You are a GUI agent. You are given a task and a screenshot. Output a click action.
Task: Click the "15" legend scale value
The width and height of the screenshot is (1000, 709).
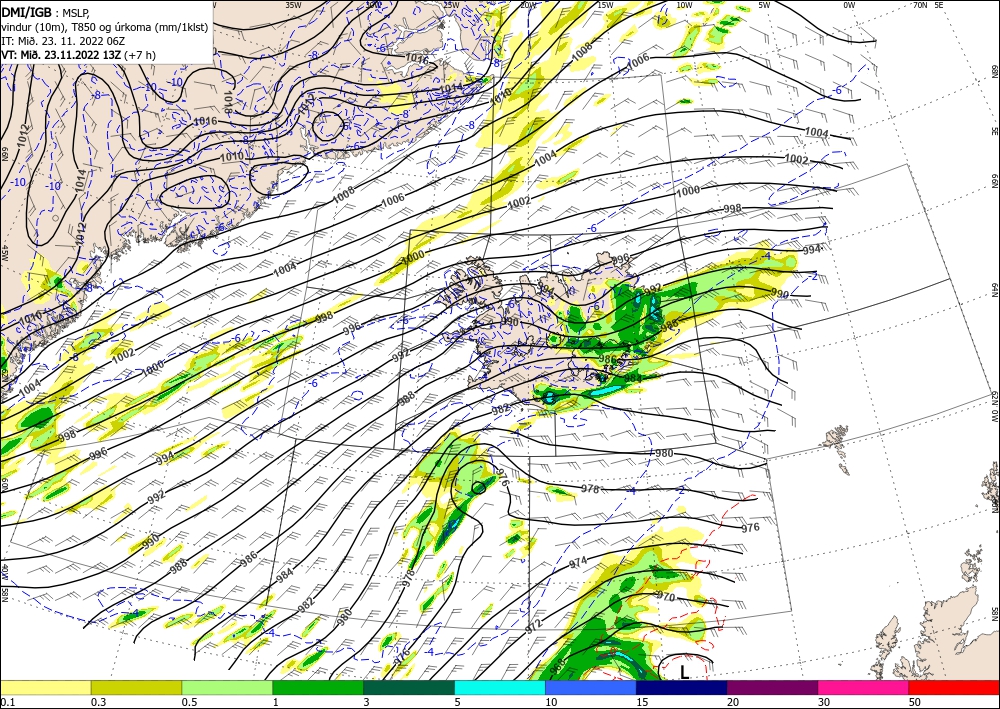[642, 702]
